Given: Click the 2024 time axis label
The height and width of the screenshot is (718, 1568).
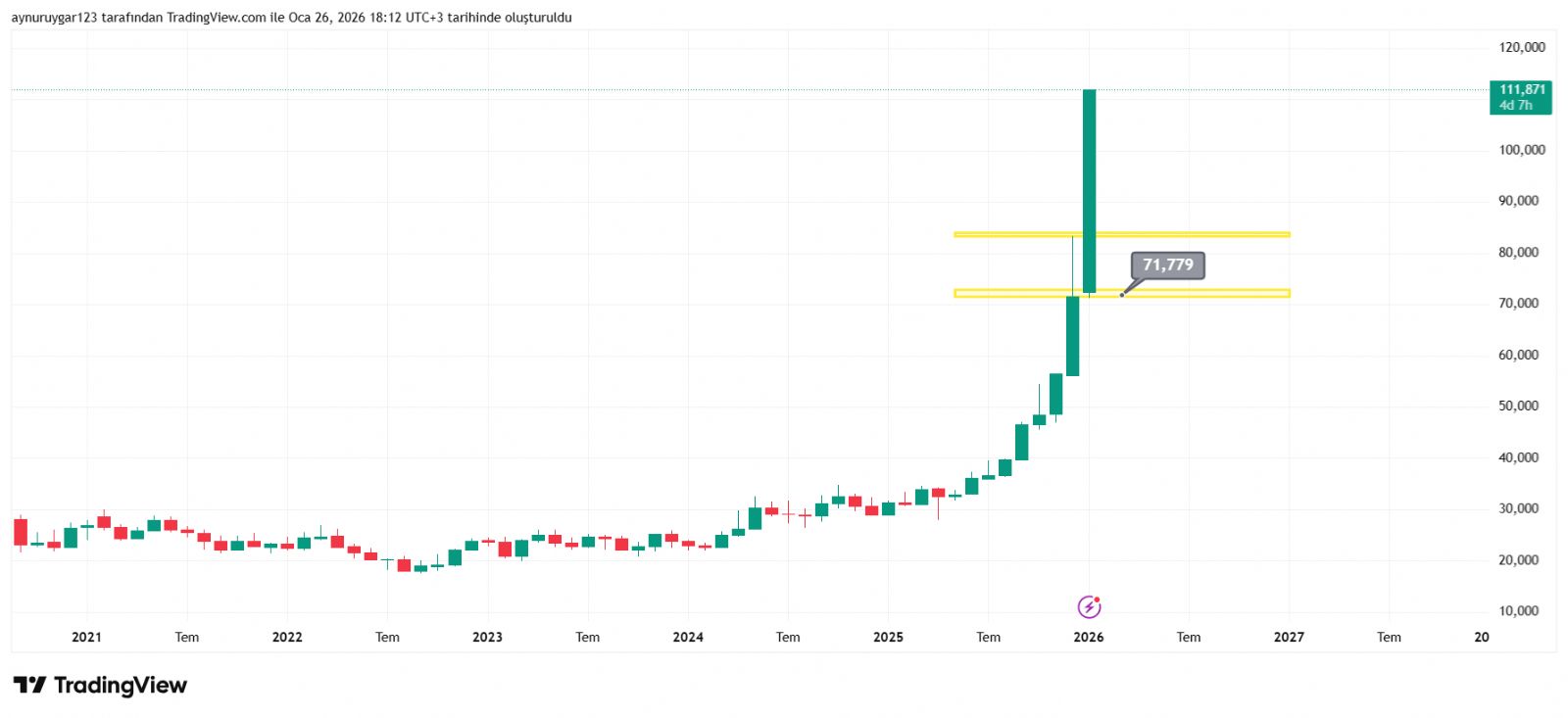Looking at the screenshot, I should (x=688, y=637).
